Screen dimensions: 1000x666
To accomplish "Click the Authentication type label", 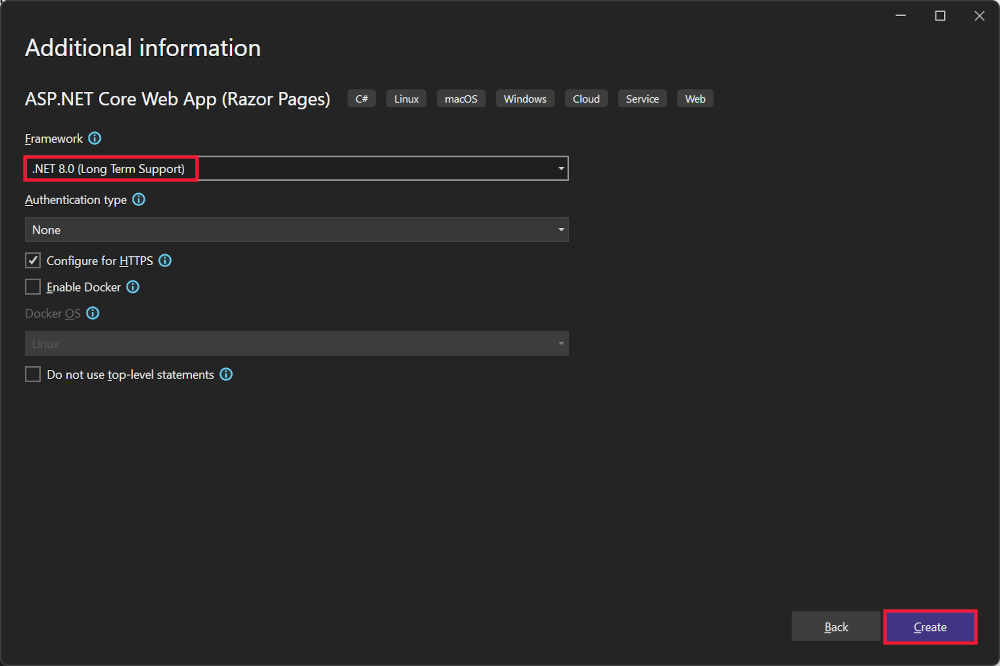I will [x=76, y=200].
